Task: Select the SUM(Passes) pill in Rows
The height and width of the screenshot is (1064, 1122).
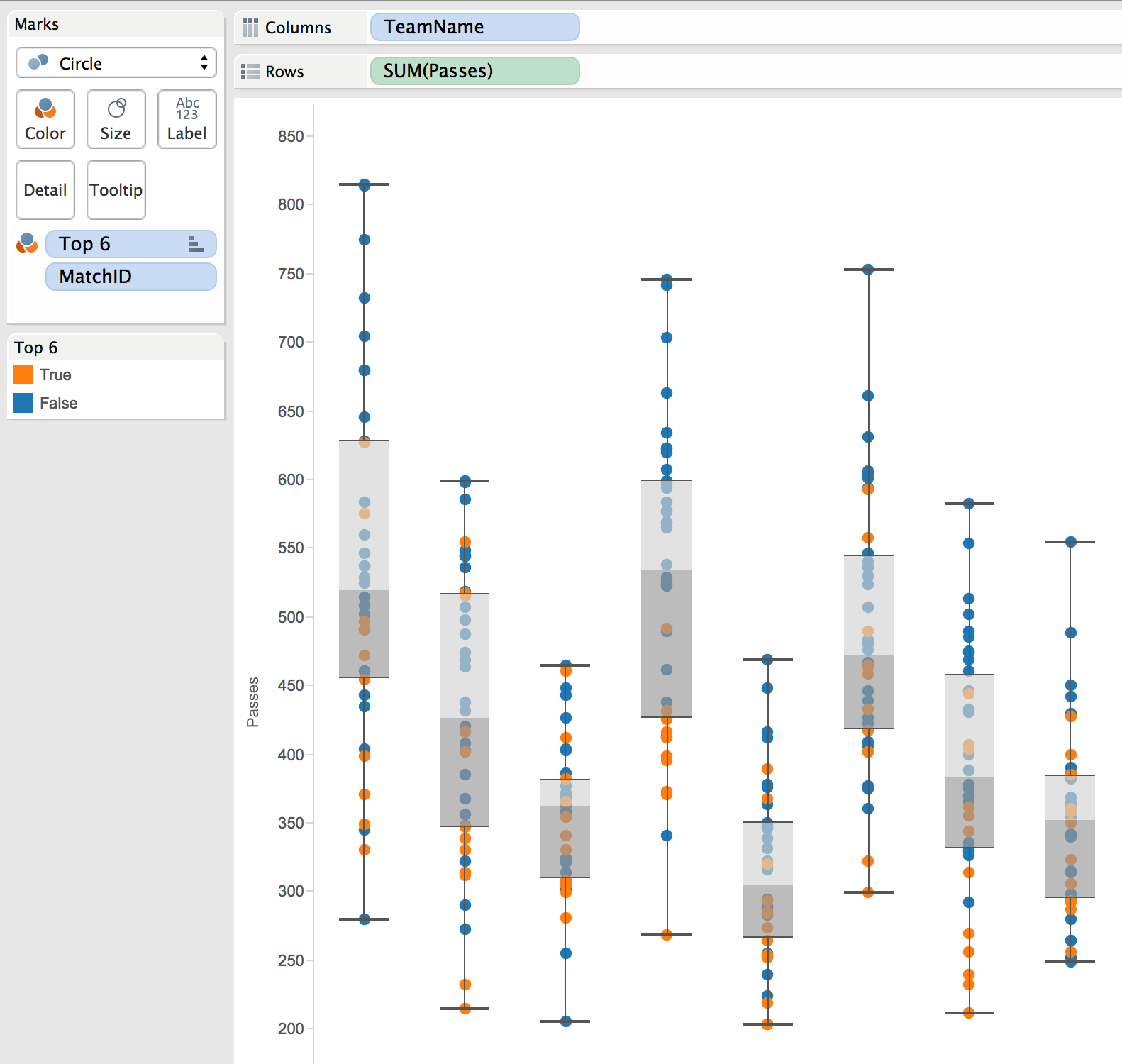Action: [x=474, y=71]
